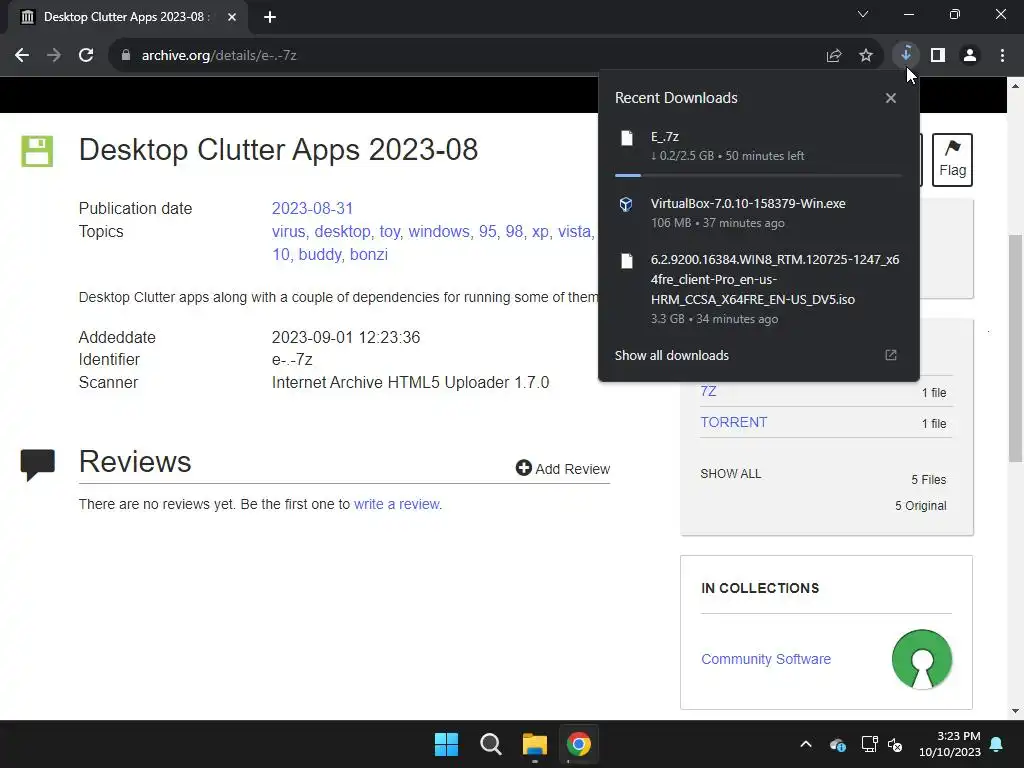Close the Recent Downloads popup

point(891,98)
